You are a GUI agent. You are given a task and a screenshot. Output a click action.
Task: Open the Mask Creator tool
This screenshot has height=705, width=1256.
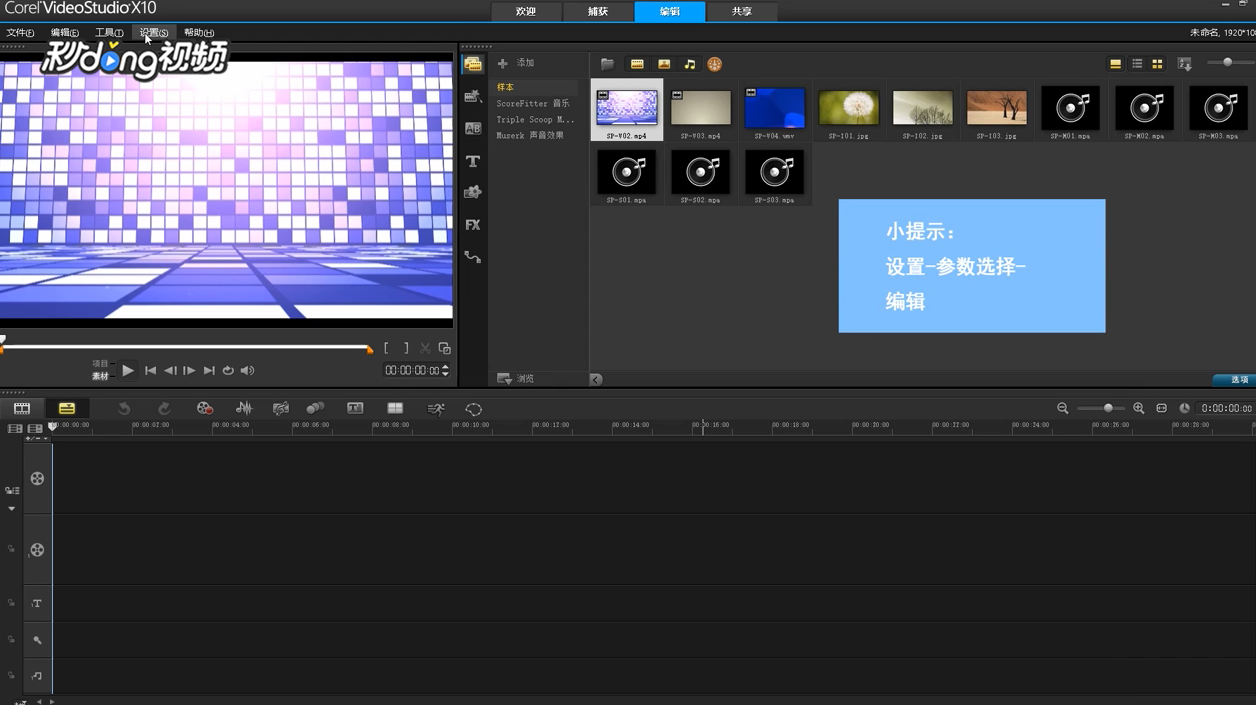point(474,409)
